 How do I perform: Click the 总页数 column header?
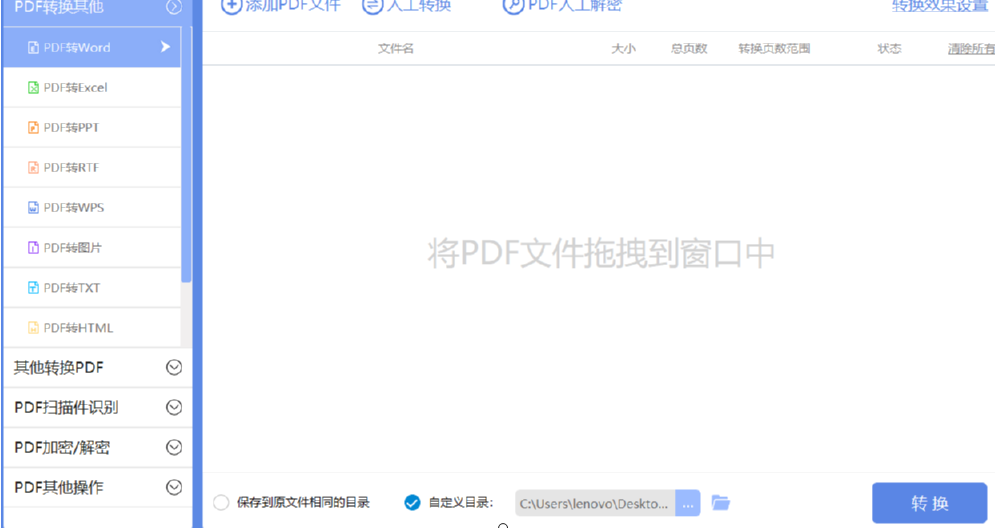click(689, 49)
